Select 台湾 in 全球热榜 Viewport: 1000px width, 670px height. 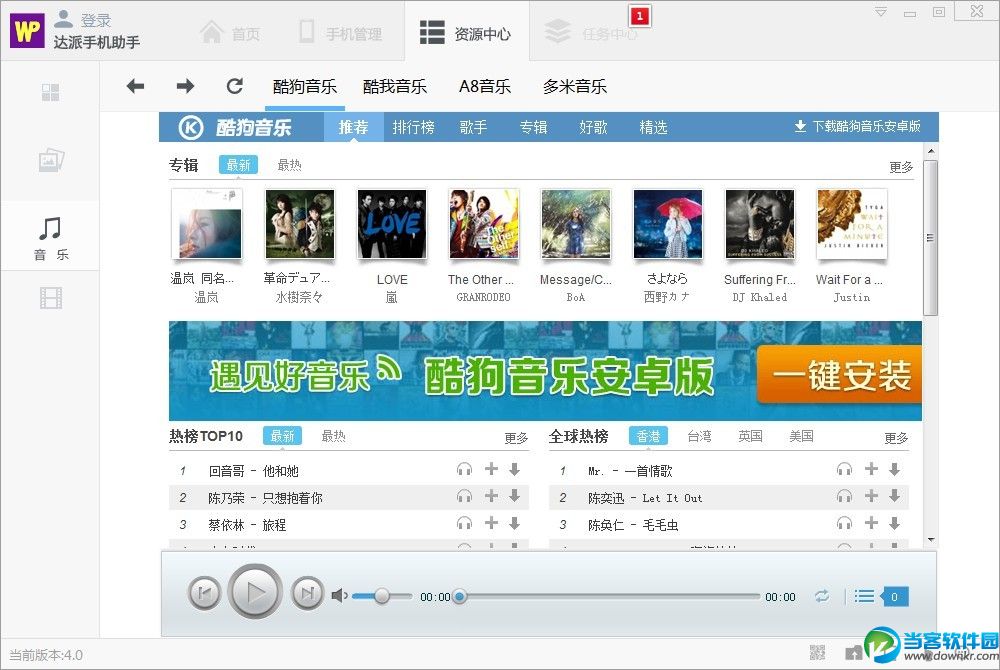[699, 436]
